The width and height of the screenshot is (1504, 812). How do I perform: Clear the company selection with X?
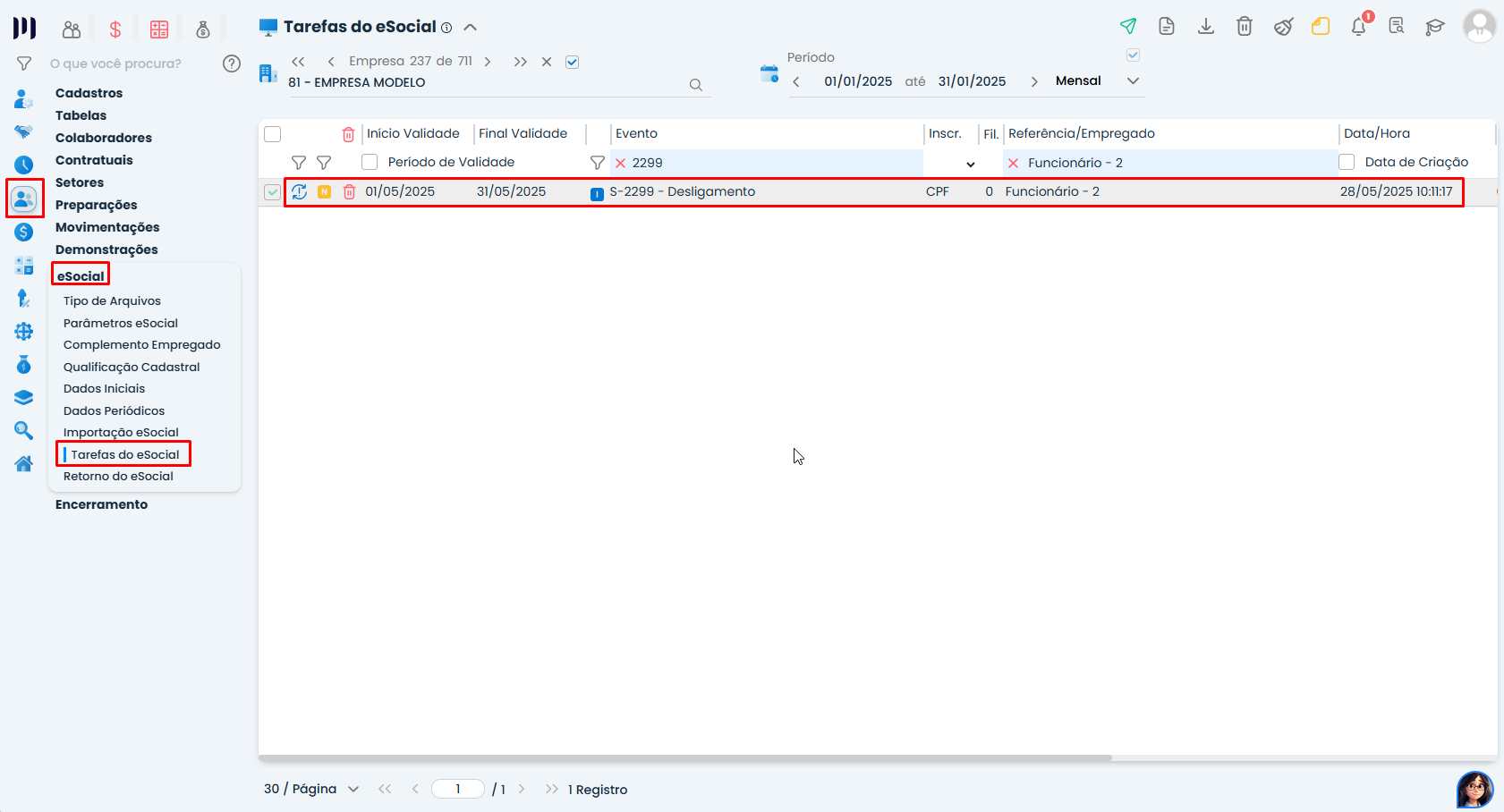pos(547,62)
